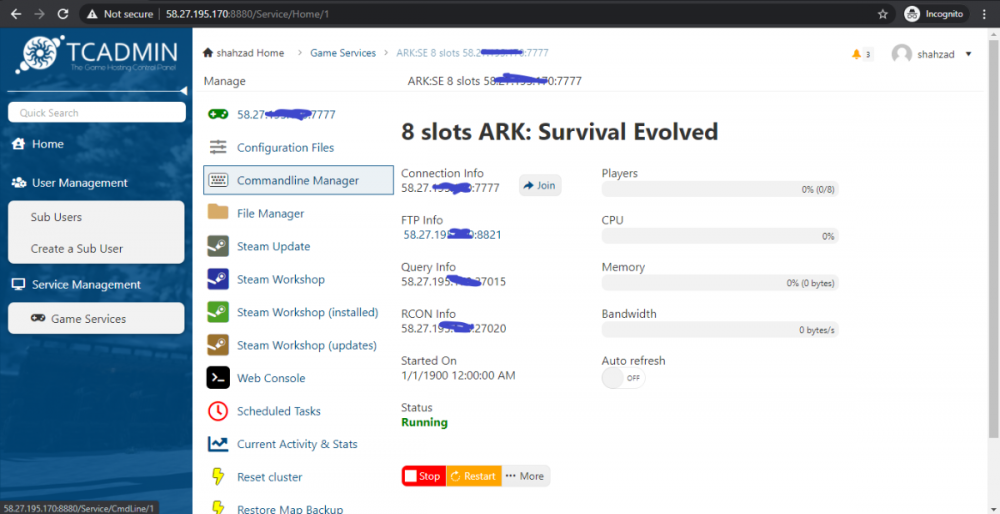The height and width of the screenshot is (514, 1000).
Task: Expand the More actions dropdown
Action: click(x=525, y=476)
